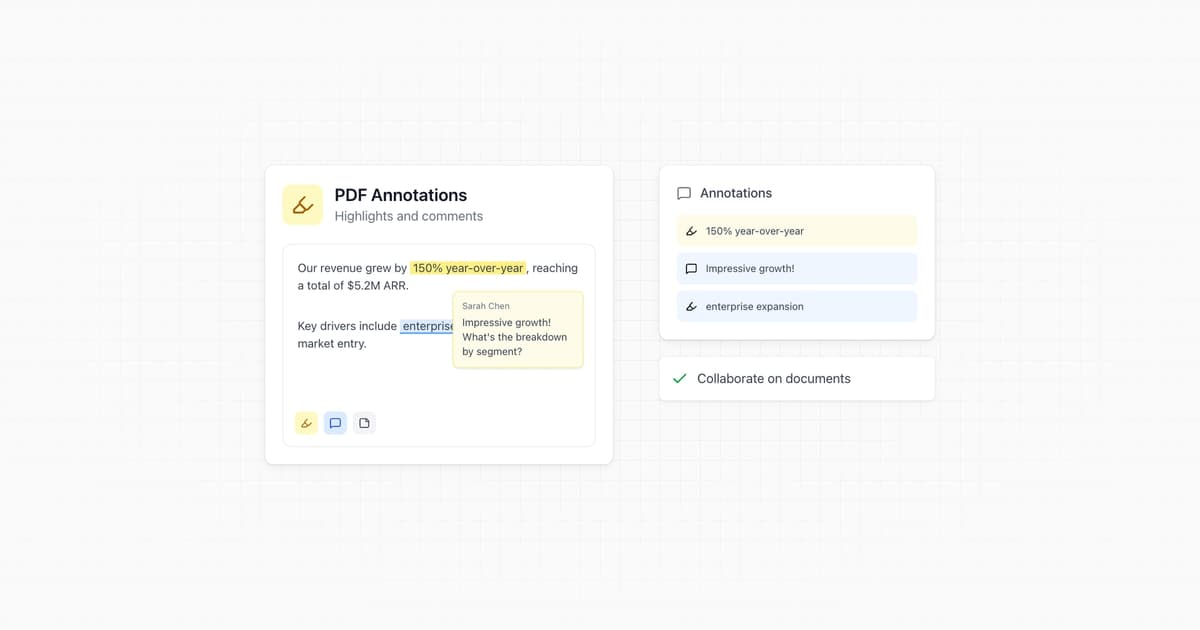Click the green checkmark icon

pyautogui.click(x=679, y=378)
